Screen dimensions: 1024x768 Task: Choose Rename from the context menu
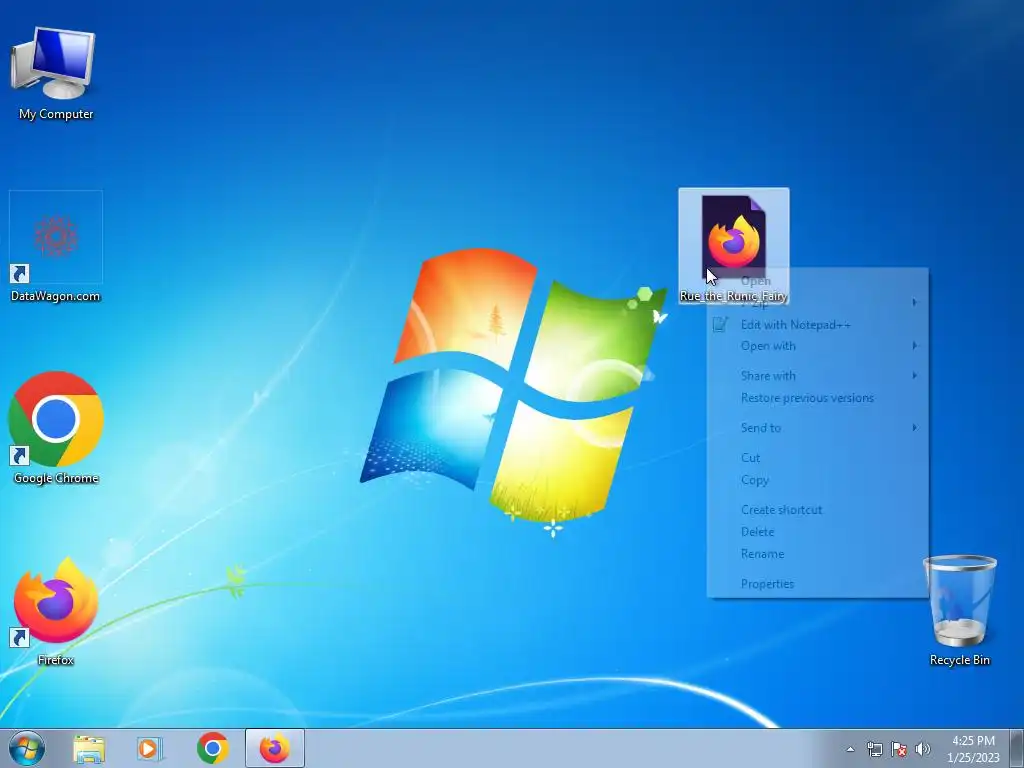click(818, 554)
